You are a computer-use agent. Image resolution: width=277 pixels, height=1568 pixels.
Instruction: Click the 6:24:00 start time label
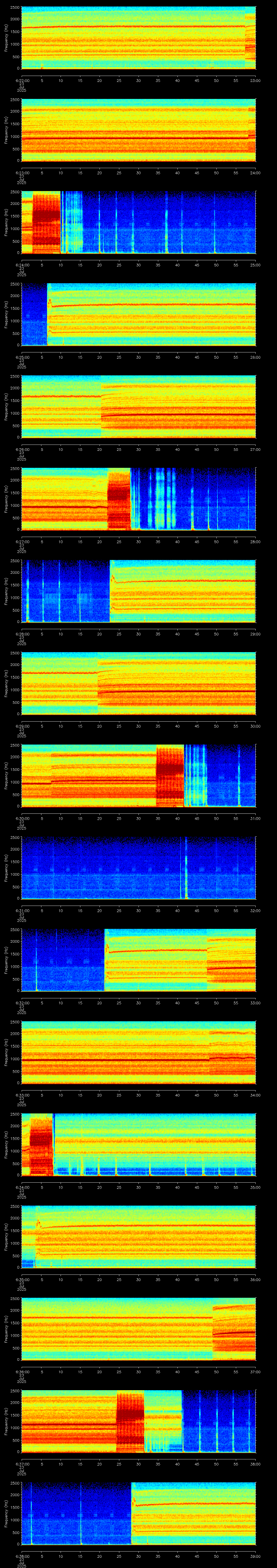[22, 265]
